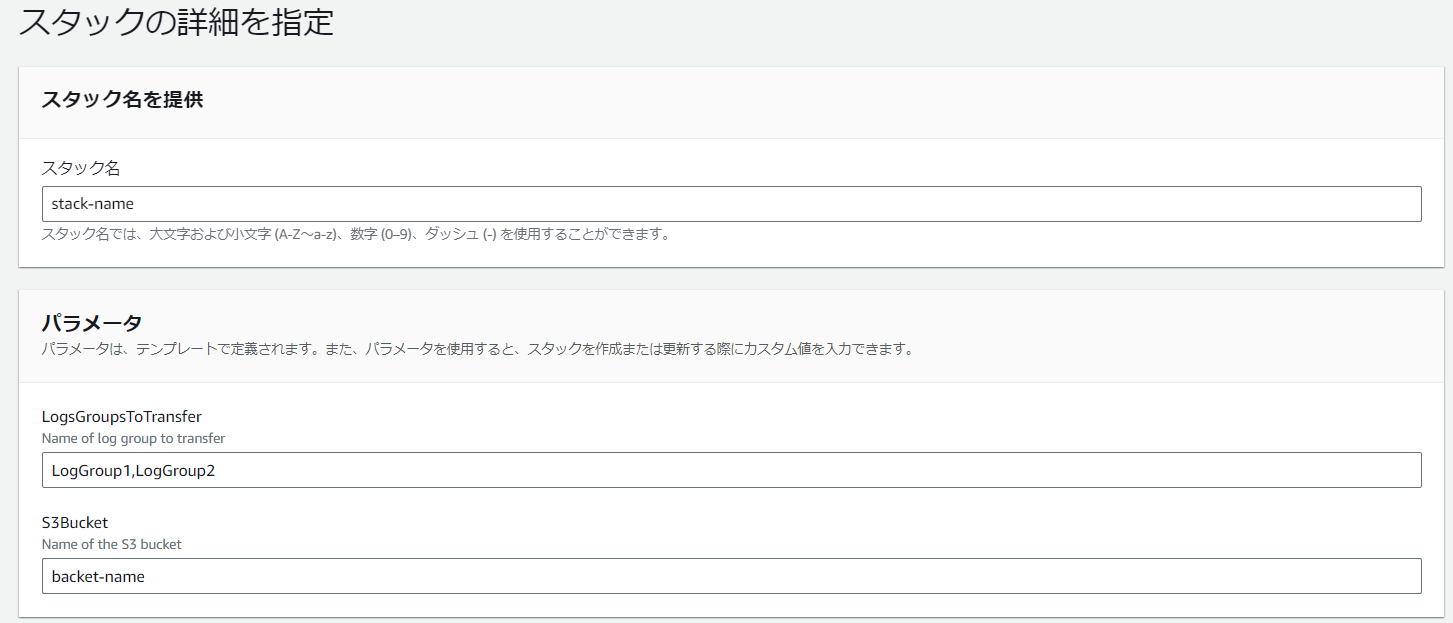Click the stack name character rules hint text

355,235
